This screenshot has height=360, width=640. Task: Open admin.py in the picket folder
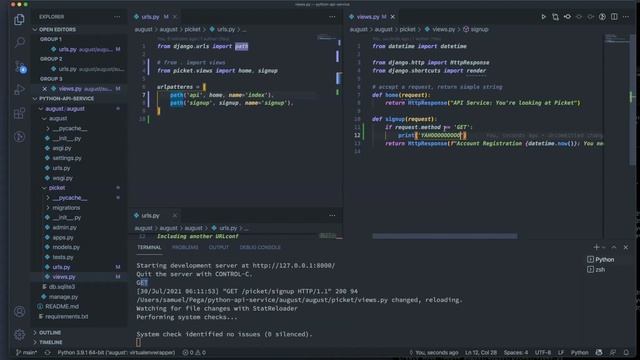point(64,227)
